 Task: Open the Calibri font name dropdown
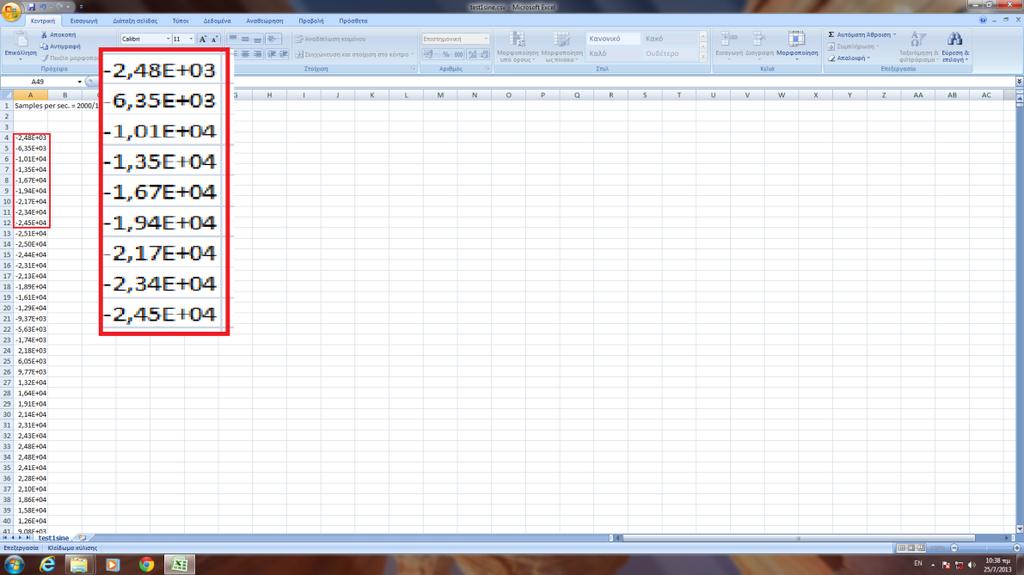(x=168, y=39)
